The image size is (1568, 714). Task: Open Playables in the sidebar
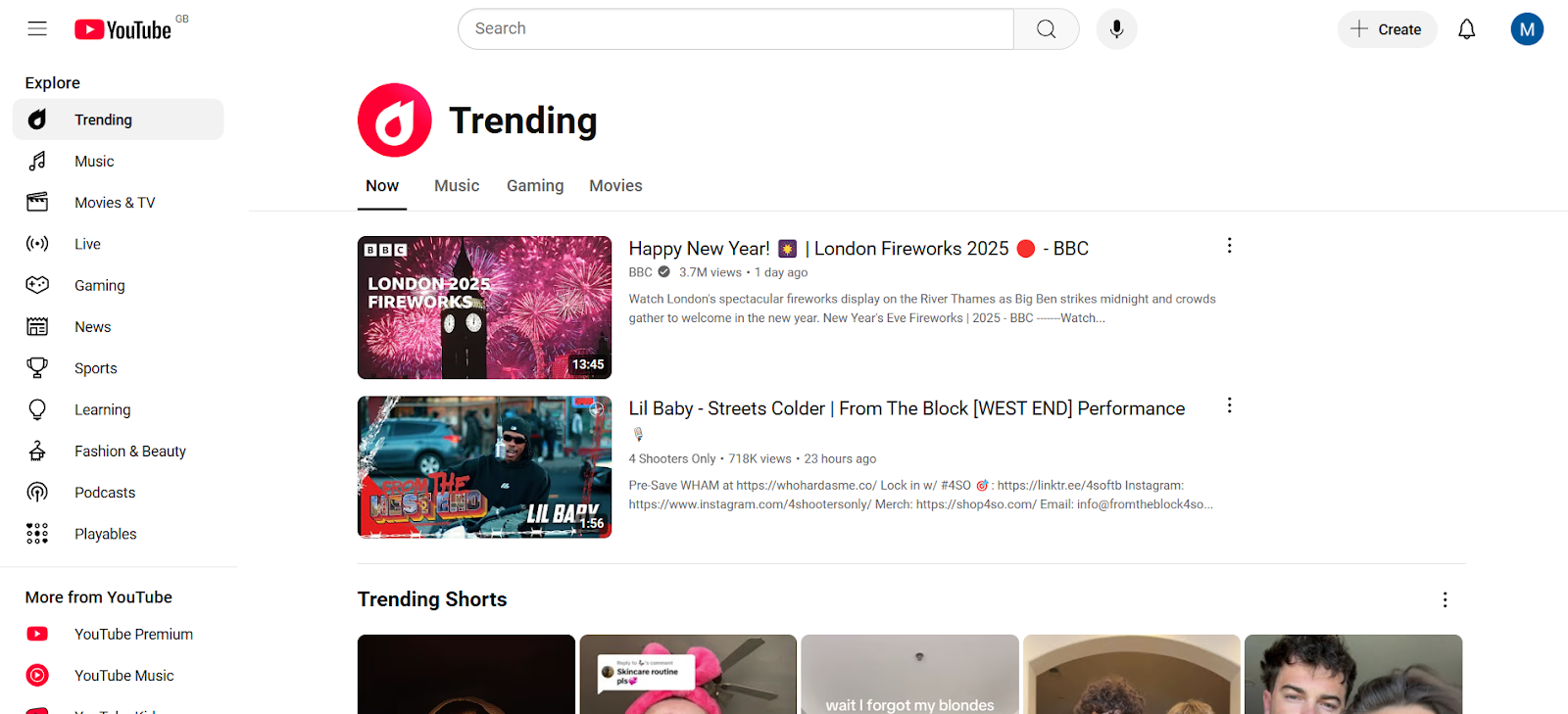click(119, 534)
